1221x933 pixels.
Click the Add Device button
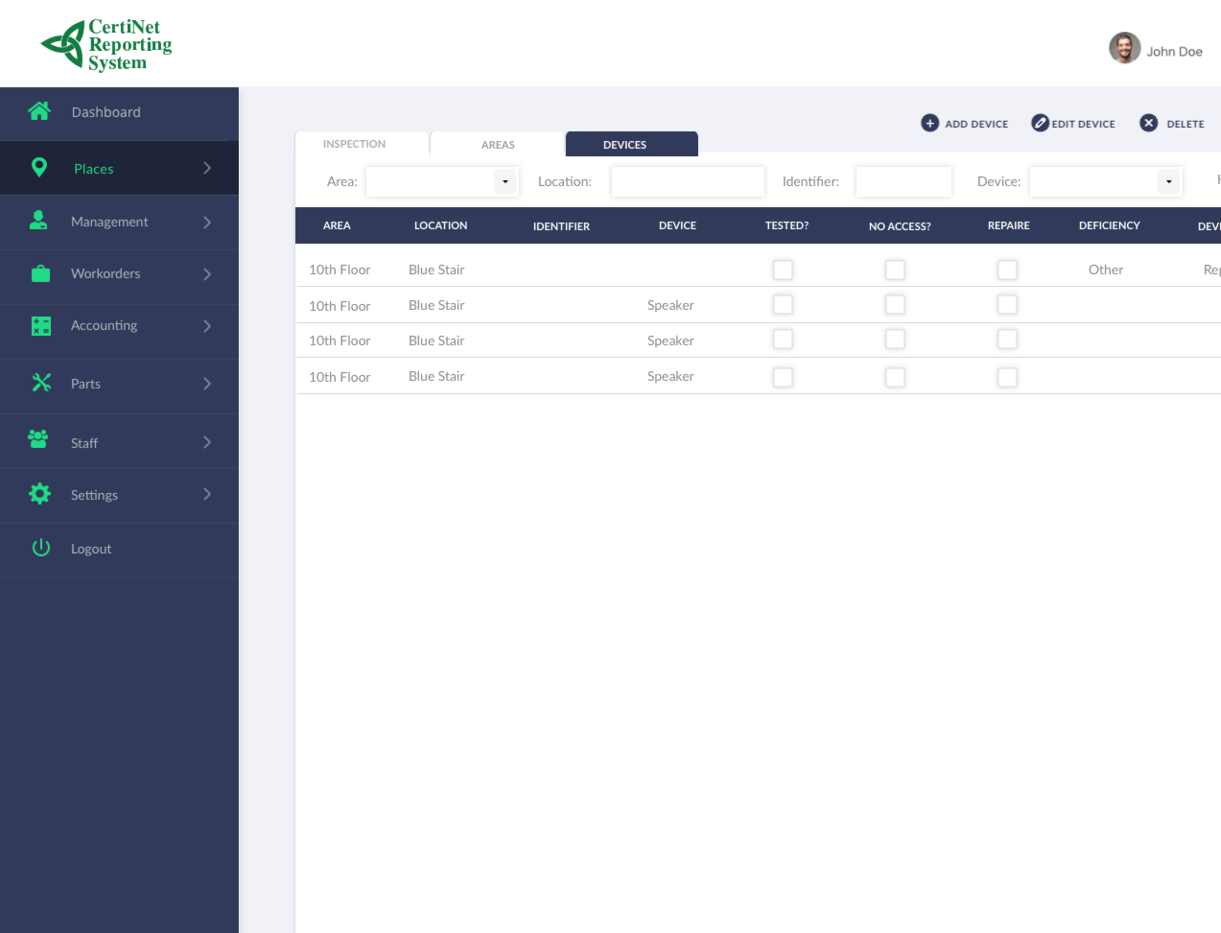pos(964,123)
